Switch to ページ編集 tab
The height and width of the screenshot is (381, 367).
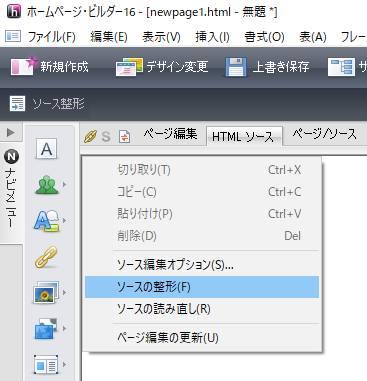point(170,134)
